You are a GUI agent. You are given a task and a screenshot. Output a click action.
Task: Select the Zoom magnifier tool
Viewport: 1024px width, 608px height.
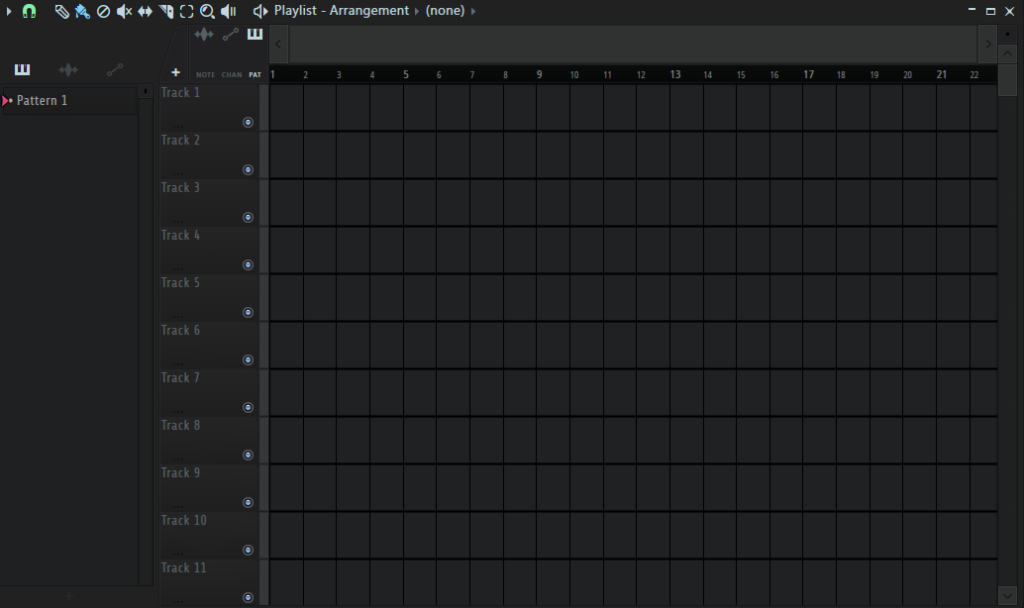207,11
